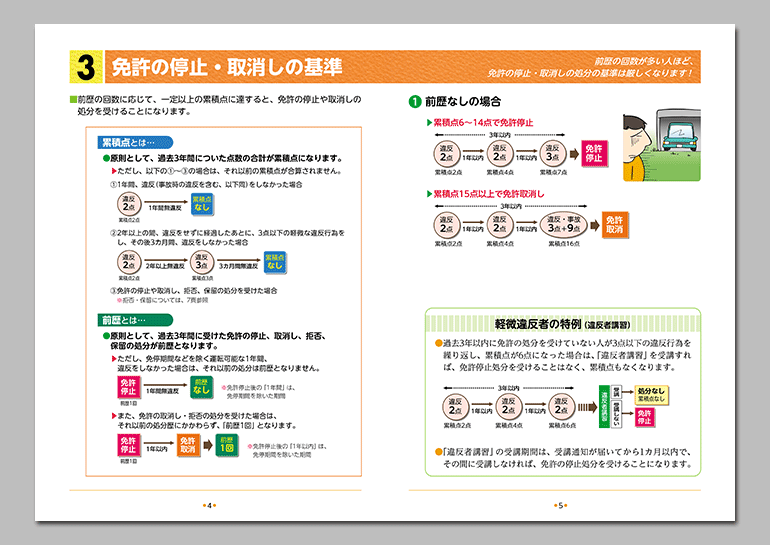Click the yellow chapter number 3 badge
770x545 pixels.
pos(86,67)
